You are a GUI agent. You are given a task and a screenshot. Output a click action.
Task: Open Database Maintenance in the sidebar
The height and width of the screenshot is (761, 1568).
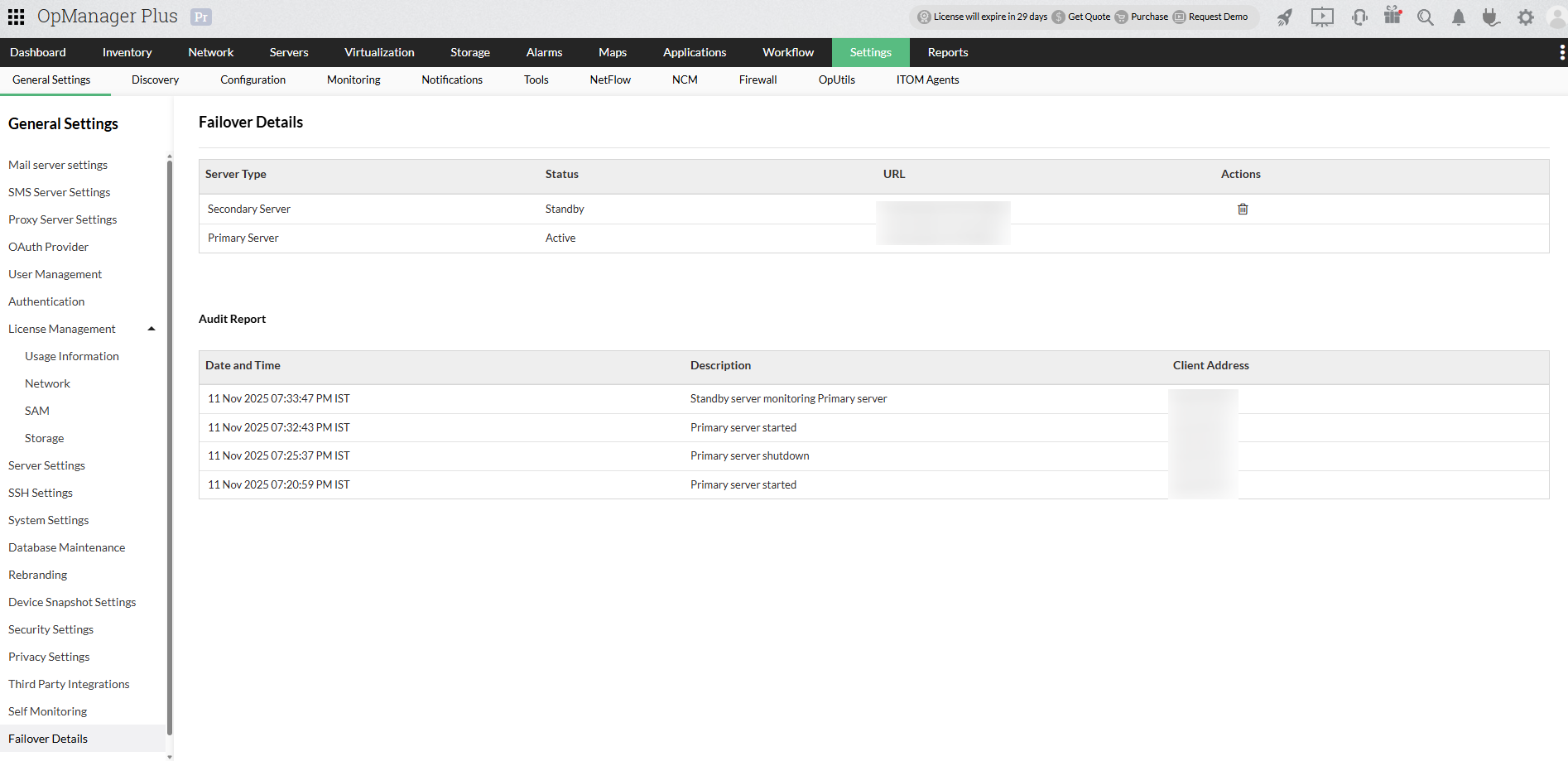[66, 547]
